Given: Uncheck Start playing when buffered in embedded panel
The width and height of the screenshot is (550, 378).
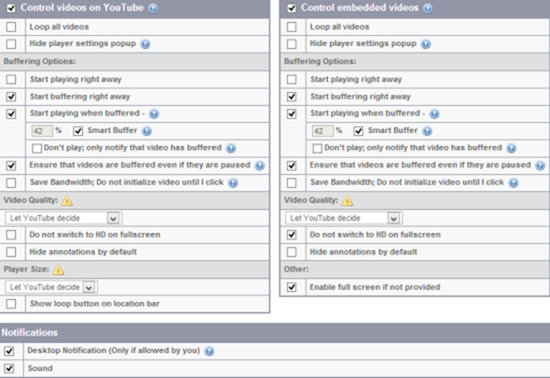Looking at the screenshot, I should tap(291, 114).
